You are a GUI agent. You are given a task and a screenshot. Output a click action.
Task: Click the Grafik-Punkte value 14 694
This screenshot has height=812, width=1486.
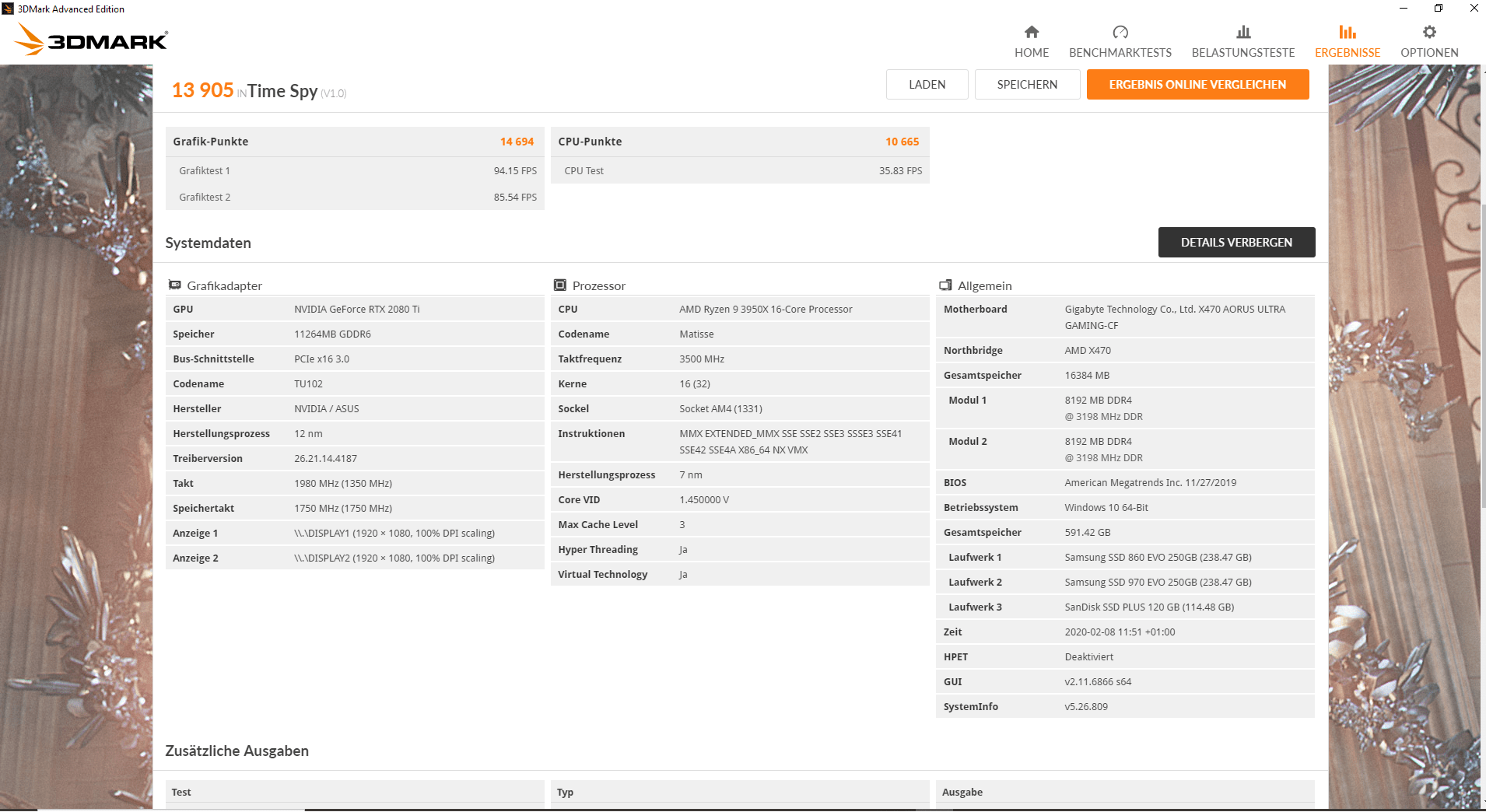click(517, 142)
